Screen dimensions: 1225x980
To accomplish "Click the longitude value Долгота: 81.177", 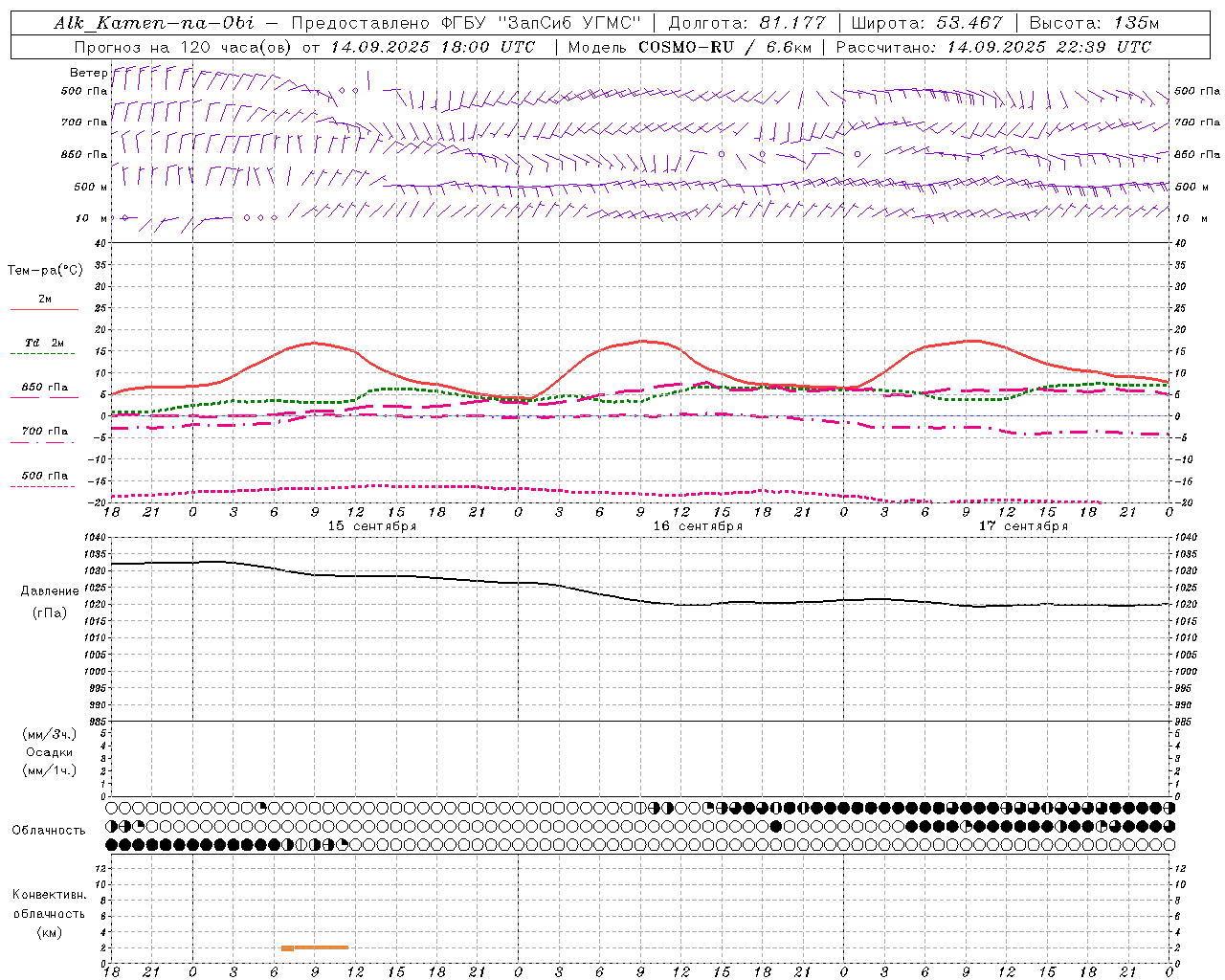I will pyautogui.click(x=746, y=23).
